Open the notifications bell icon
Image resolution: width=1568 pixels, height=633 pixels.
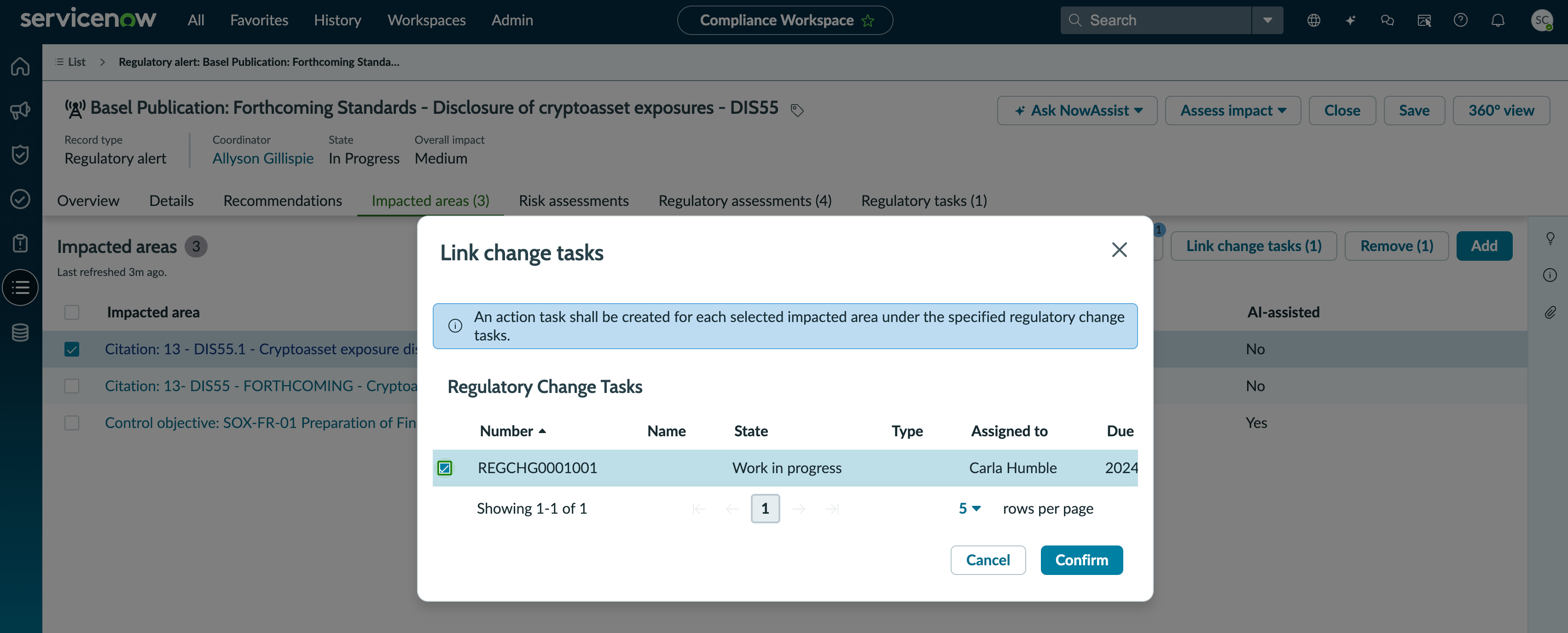pyautogui.click(x=1498, y=20)
